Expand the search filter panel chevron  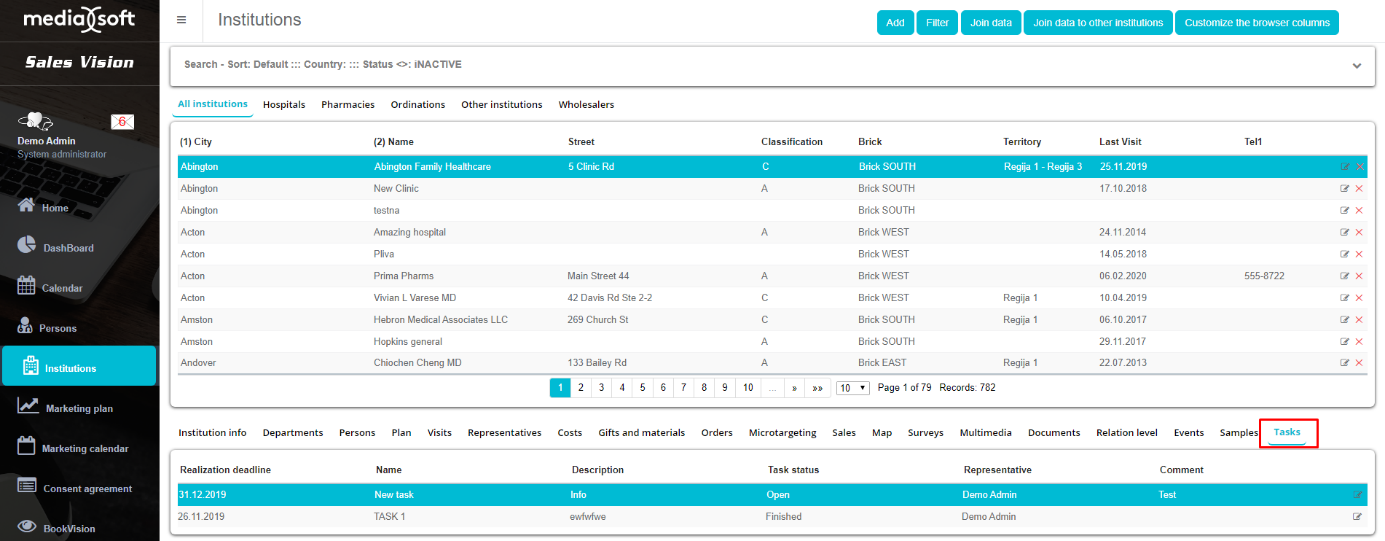1357,66
